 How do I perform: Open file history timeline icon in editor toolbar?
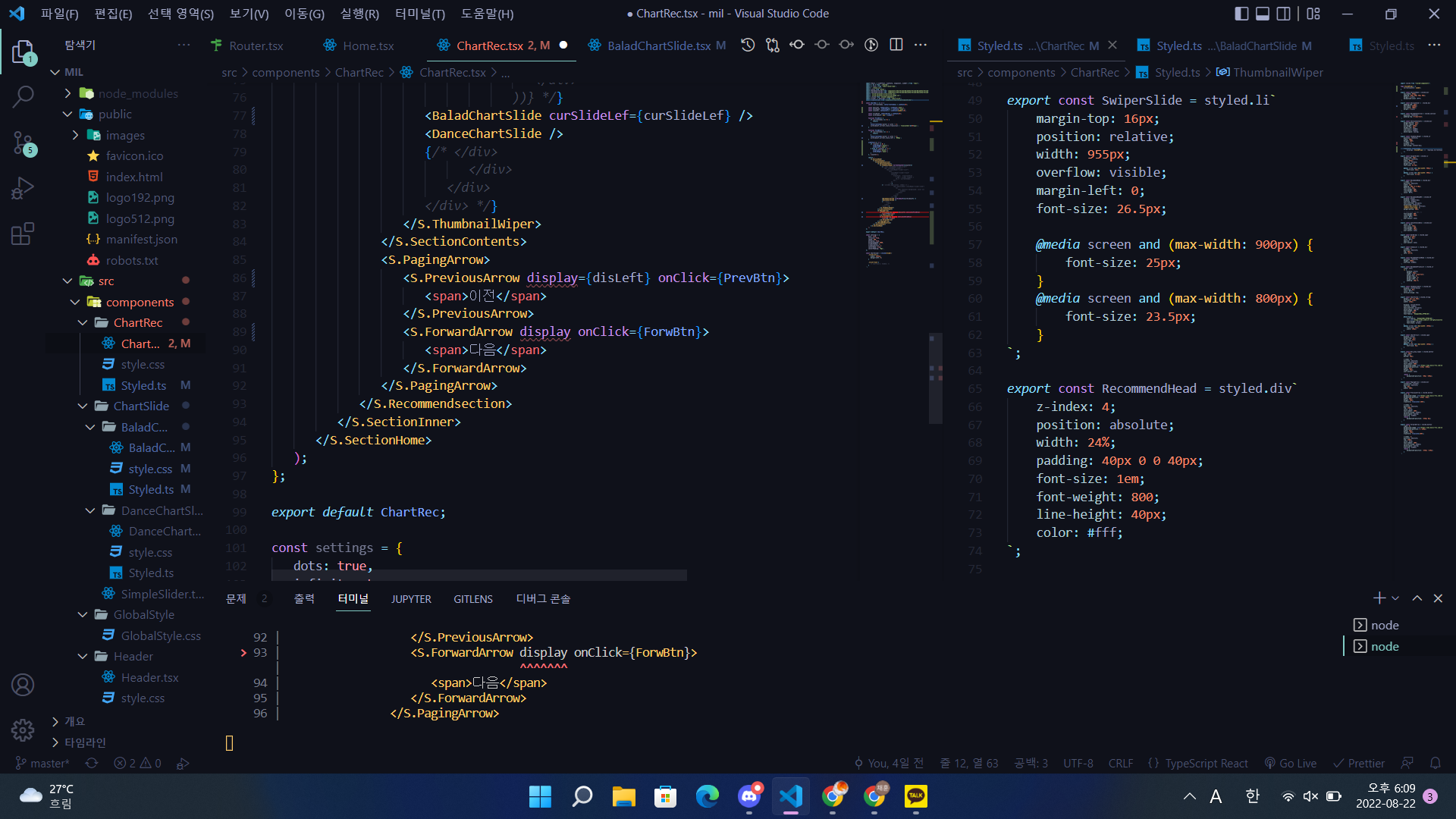tap(748, 45)
